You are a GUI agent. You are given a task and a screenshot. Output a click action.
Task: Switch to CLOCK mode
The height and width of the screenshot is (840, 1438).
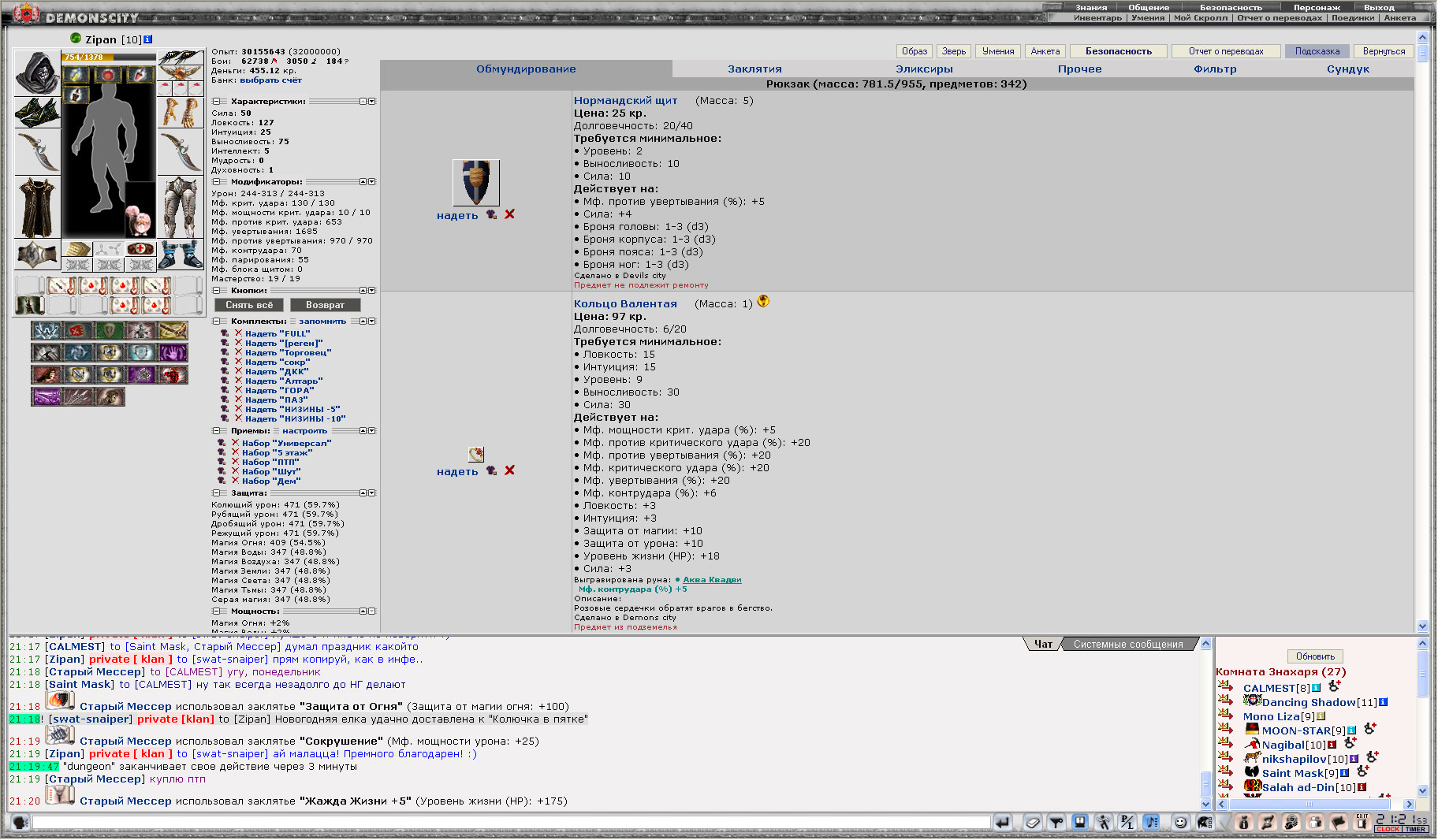coord(1388,829)
